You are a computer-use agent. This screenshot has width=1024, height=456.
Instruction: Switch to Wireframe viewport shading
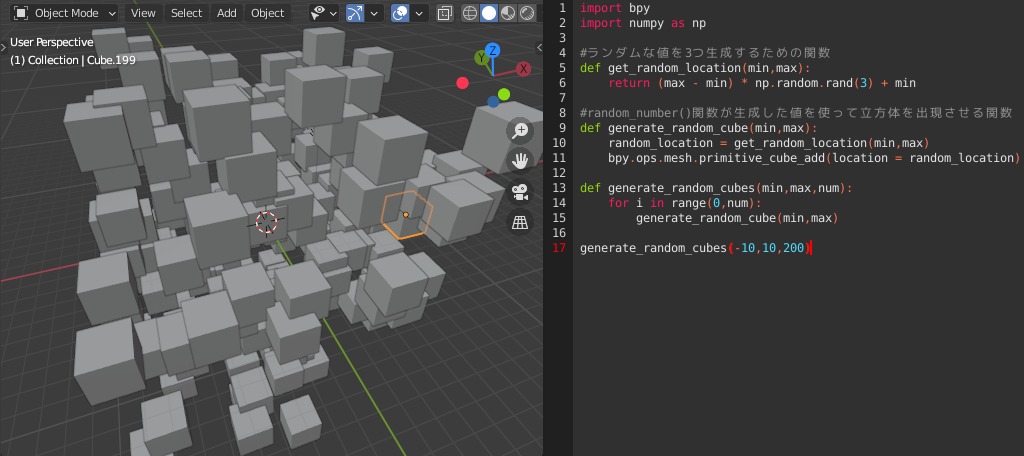pos(470,12)
